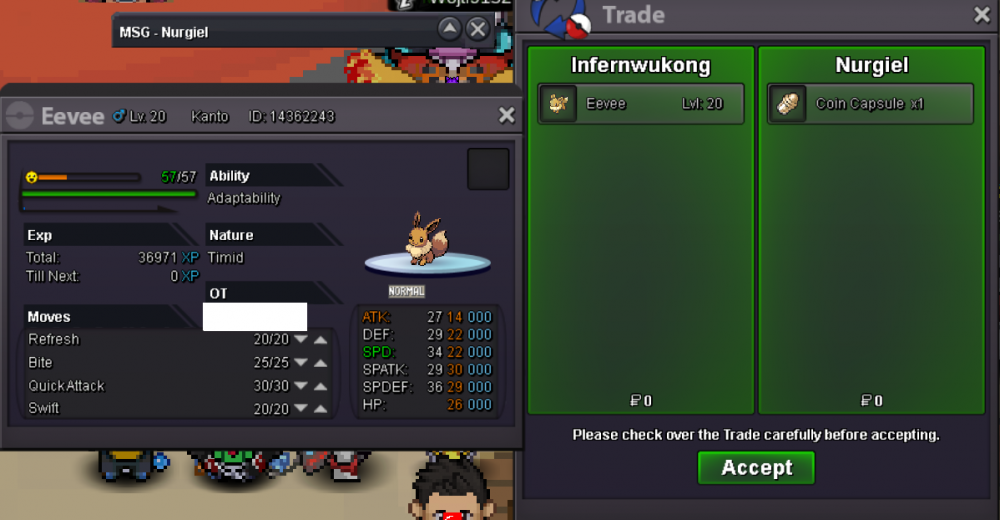1000x520 pixels.
Task: Click the happiness face icon
Action: pos(31,177)
